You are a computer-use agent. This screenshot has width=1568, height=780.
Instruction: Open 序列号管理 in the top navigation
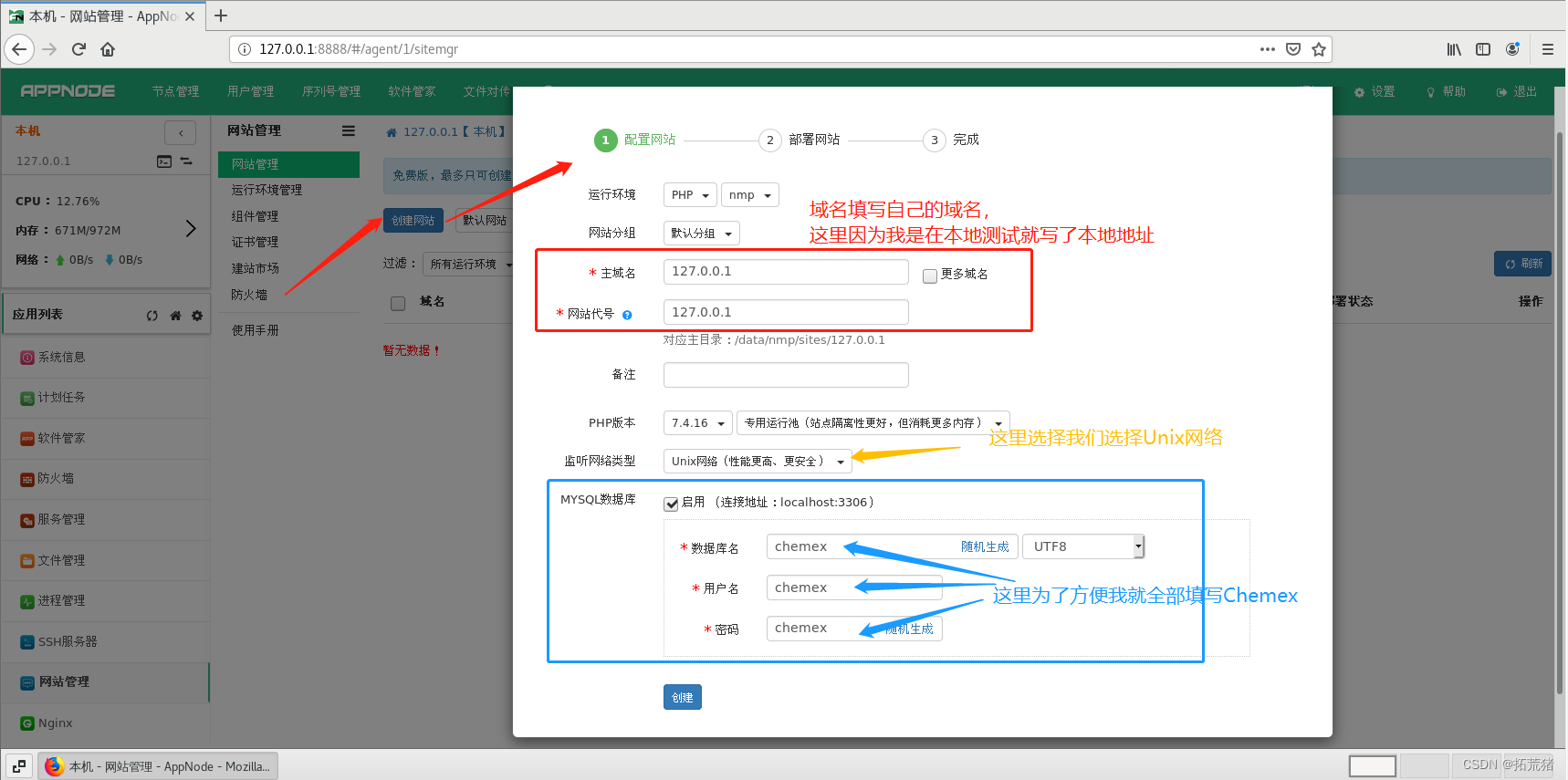click(x=331, y=91)
